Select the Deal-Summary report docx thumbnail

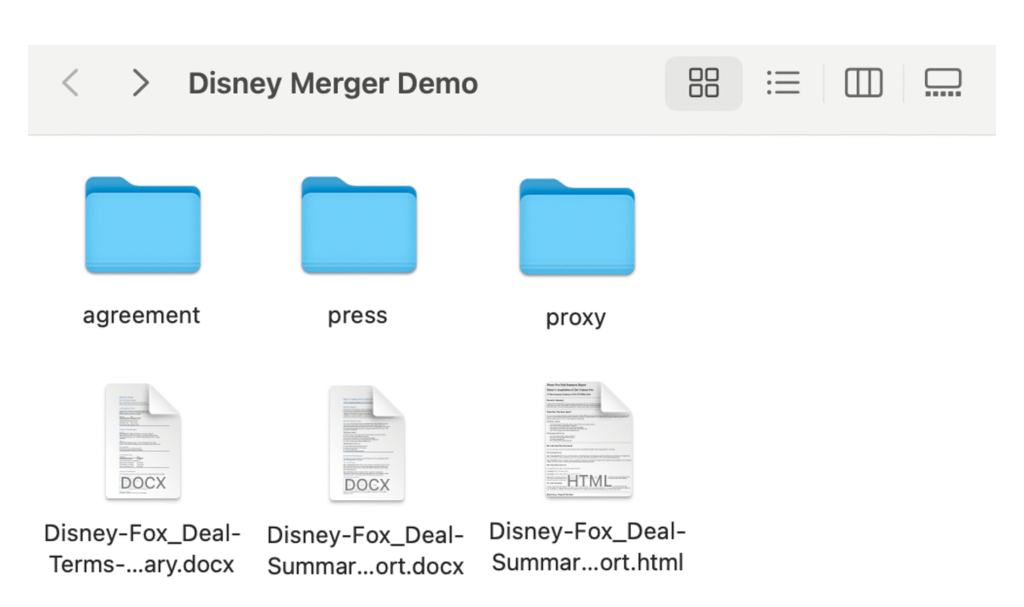pos(366,443)
